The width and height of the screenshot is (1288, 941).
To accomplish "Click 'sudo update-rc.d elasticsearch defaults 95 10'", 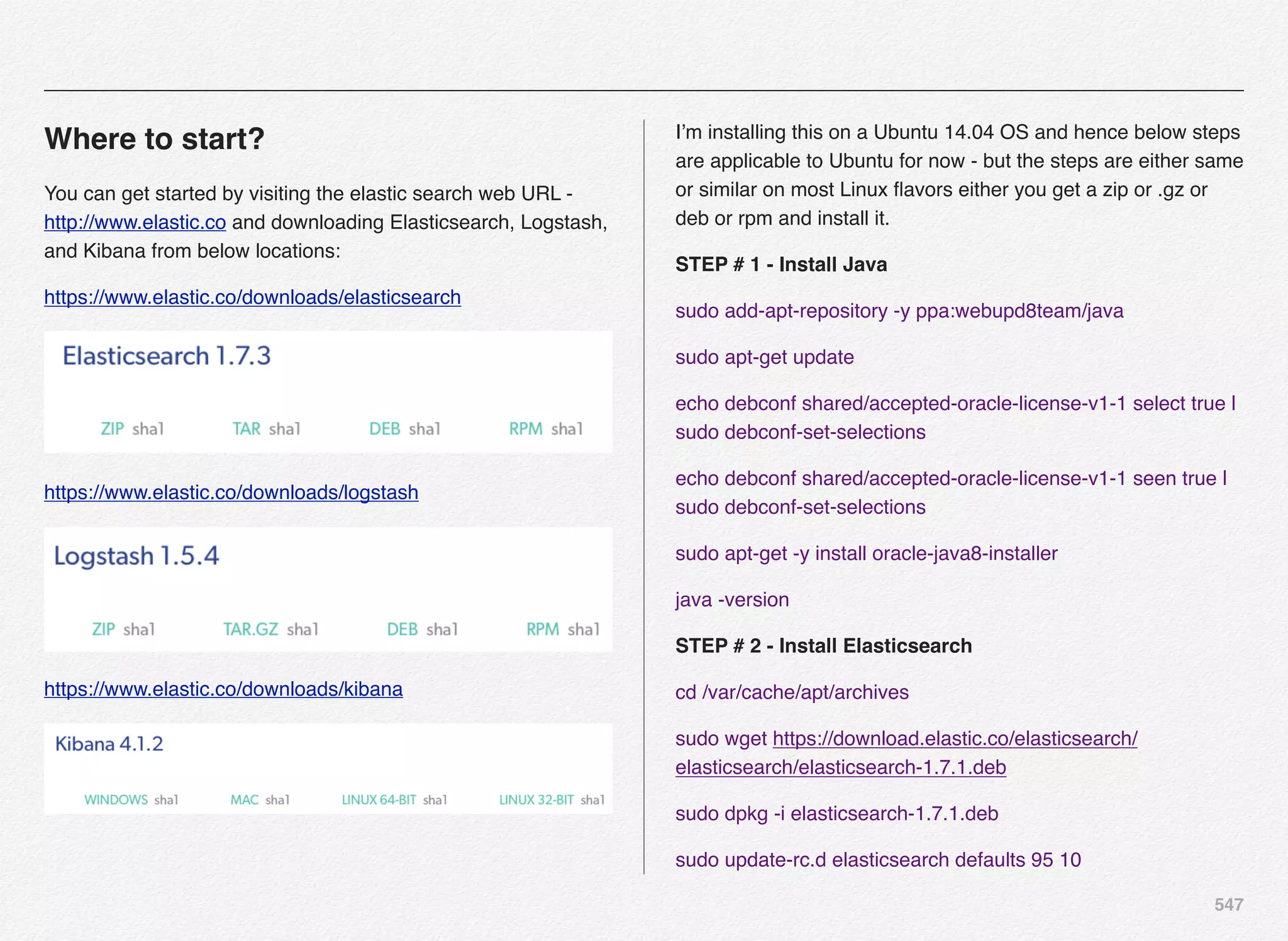I will tap(879, 860).
